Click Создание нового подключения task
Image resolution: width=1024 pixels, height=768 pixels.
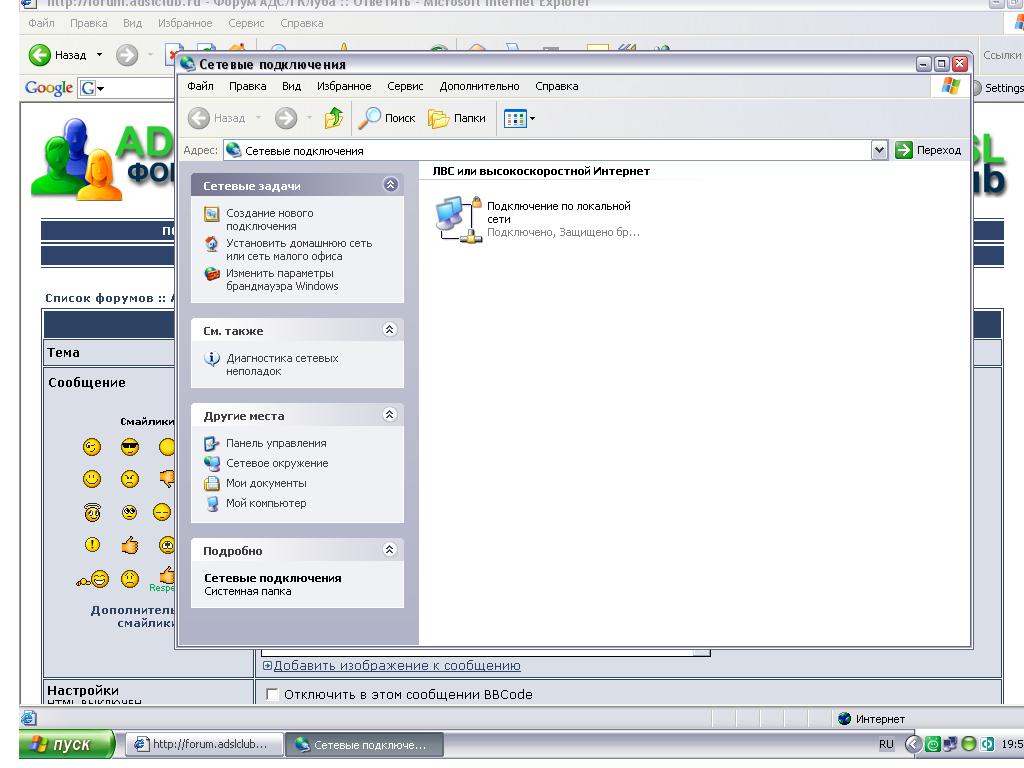point(268,219)
